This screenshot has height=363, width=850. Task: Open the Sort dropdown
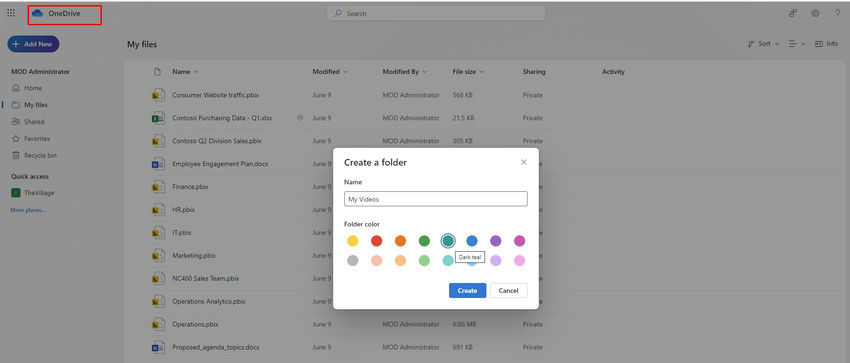click(x=763, y=44)
